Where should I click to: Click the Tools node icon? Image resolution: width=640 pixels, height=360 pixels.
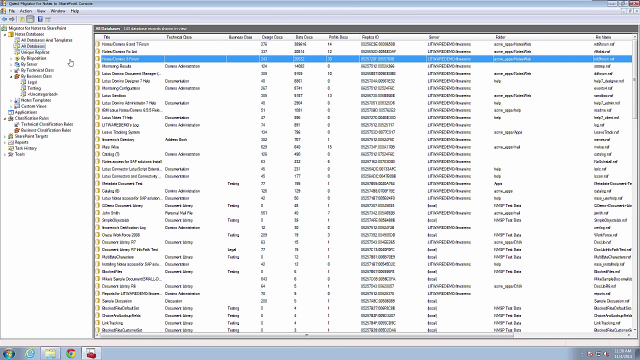coord(11,154)
